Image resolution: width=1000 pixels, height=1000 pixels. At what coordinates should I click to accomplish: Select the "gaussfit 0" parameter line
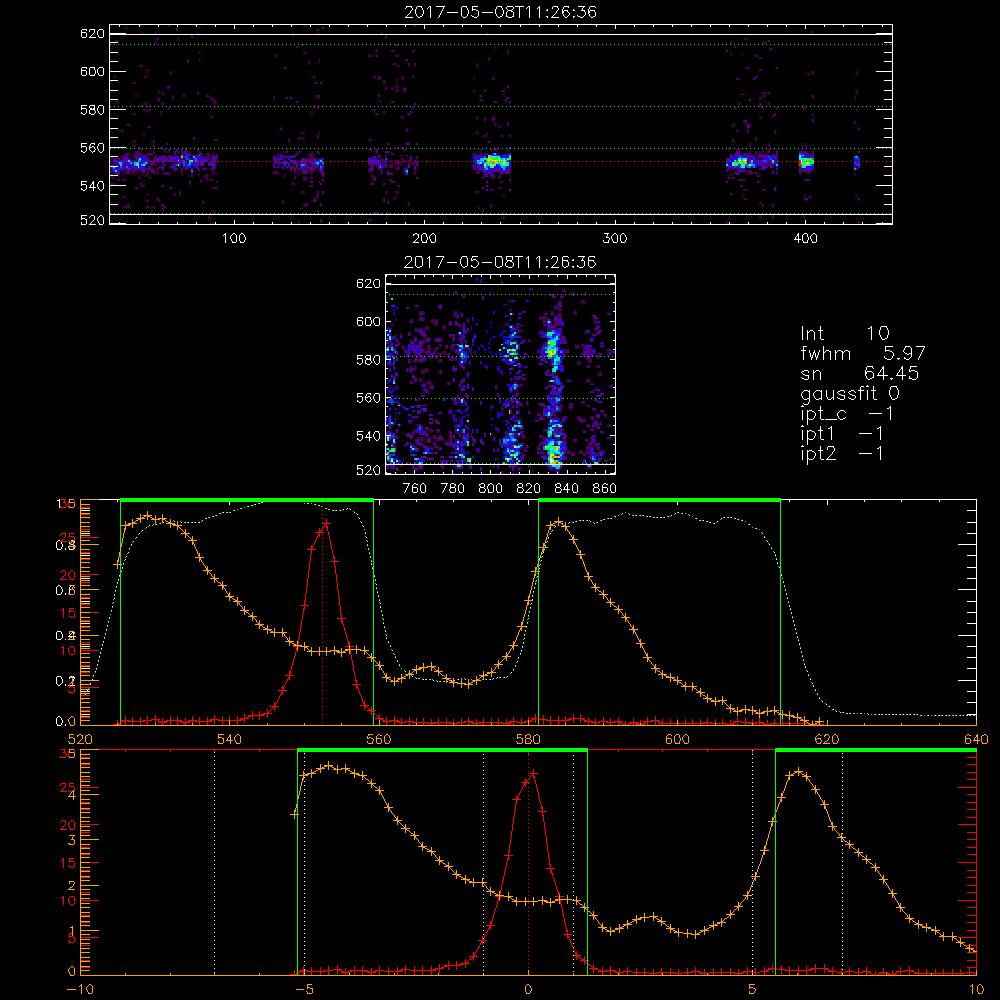tap(849, 393)
